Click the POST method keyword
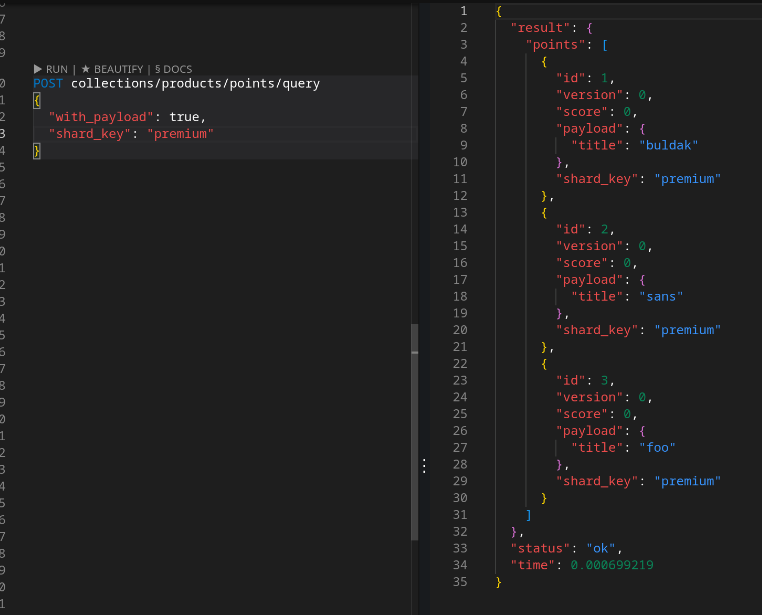 (x=48, y=84)
